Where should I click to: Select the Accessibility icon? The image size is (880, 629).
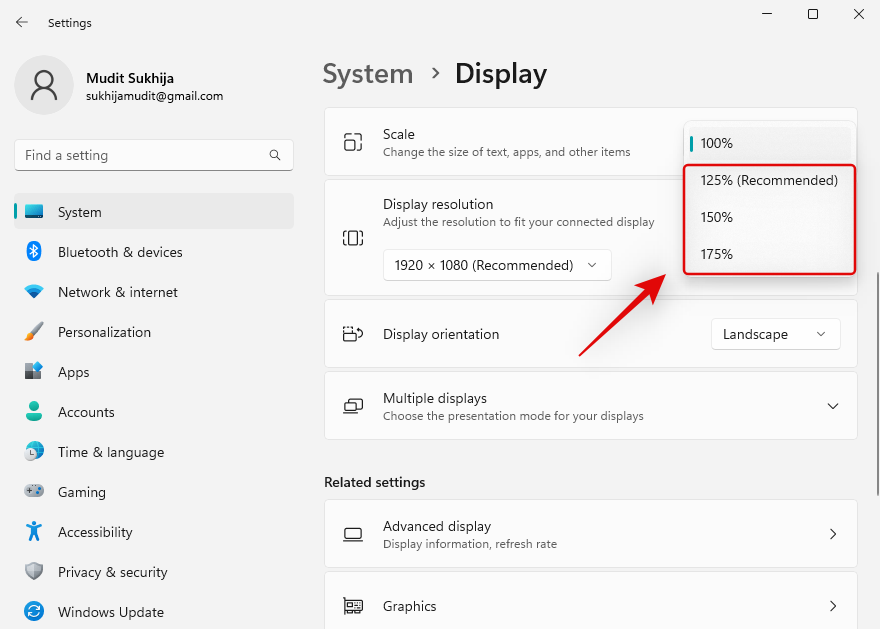click(x=34, y=532)
